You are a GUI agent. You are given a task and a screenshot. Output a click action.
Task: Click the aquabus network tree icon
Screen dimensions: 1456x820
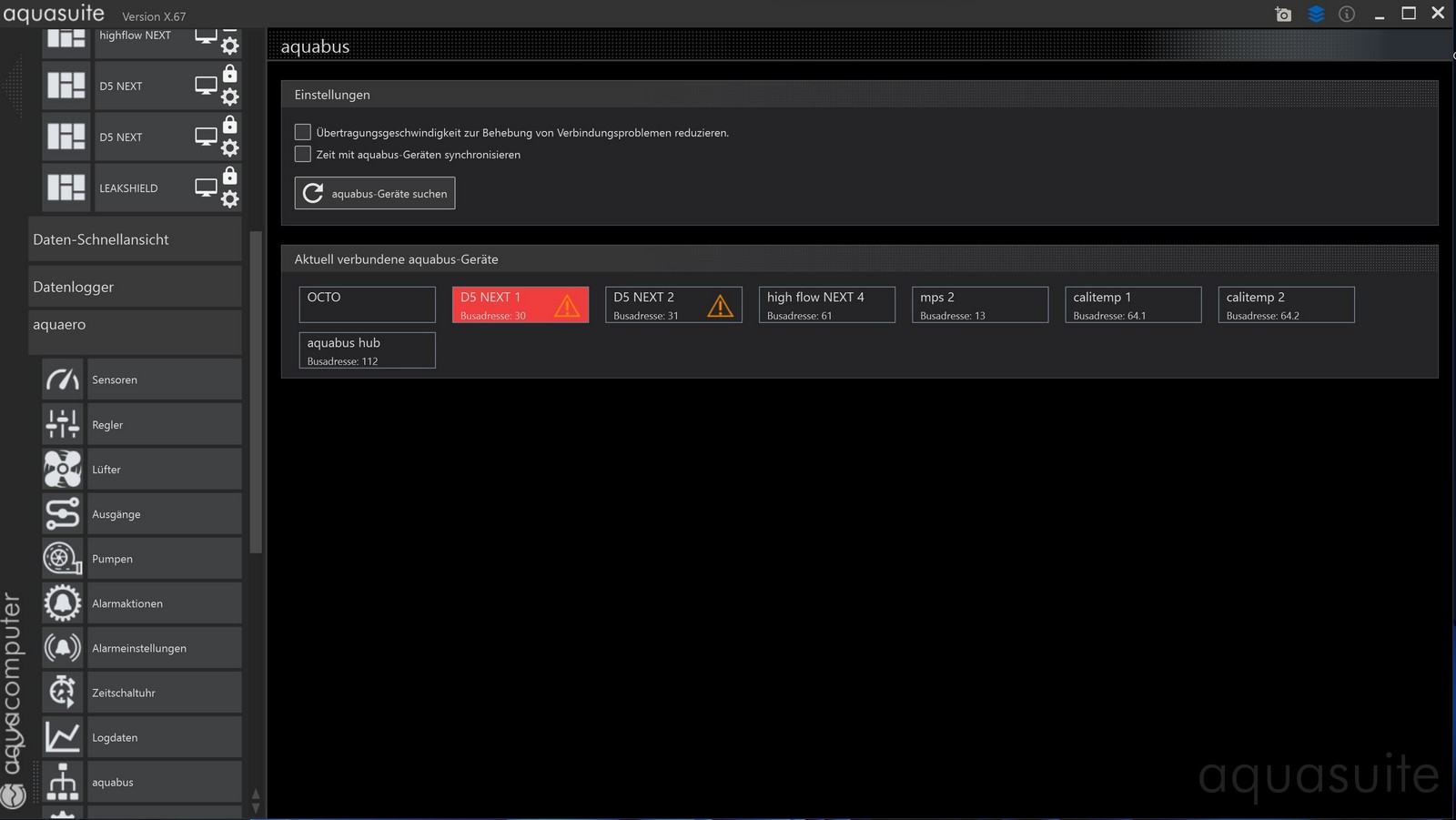(63, 781)
